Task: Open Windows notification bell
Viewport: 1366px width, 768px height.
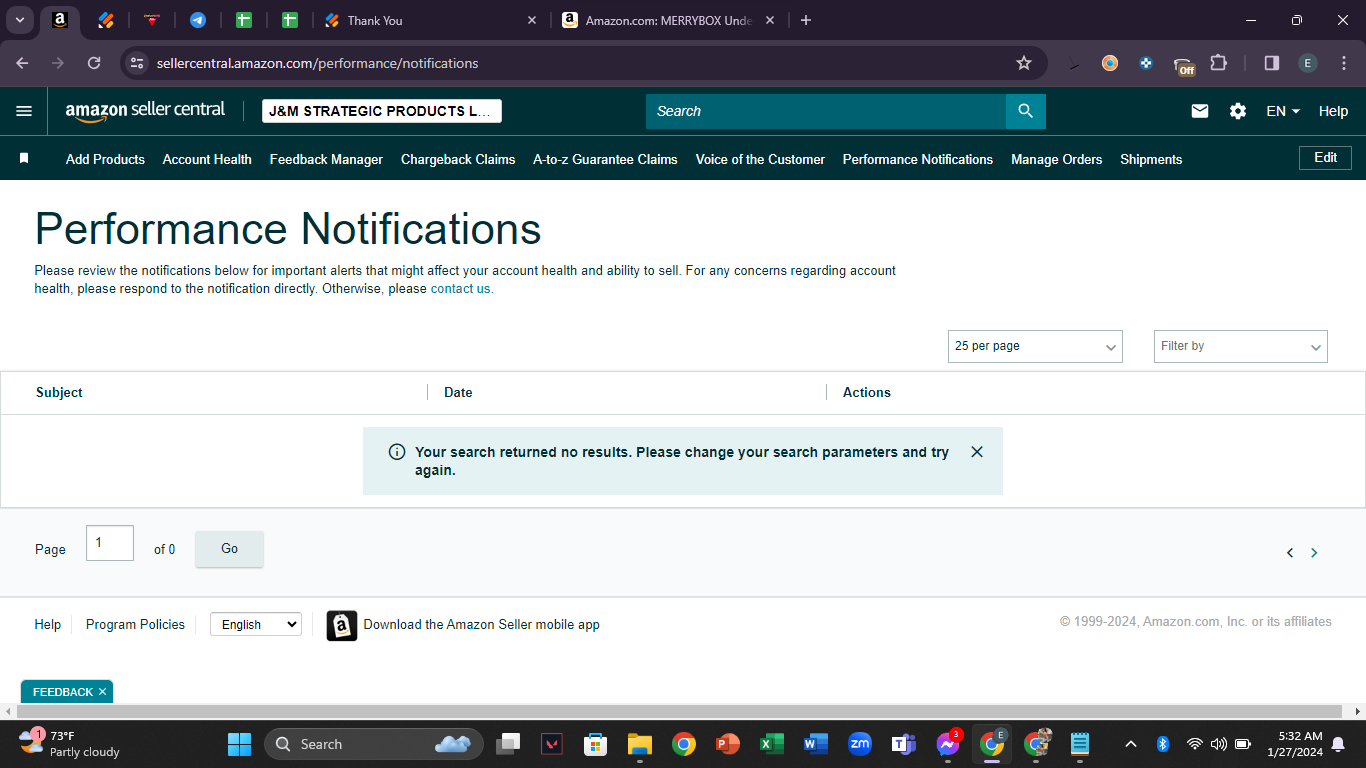Action: 1340,744
